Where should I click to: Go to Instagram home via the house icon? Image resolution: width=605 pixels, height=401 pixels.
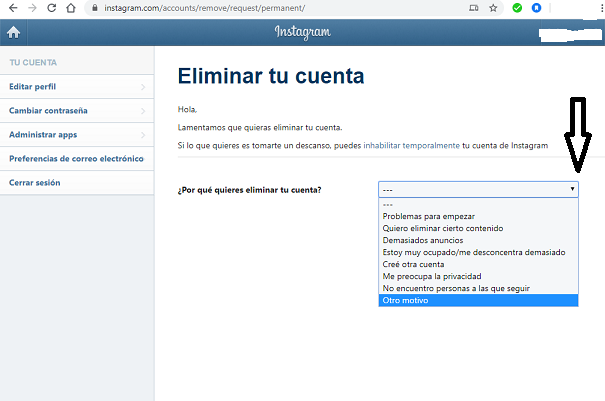(14, 32)
